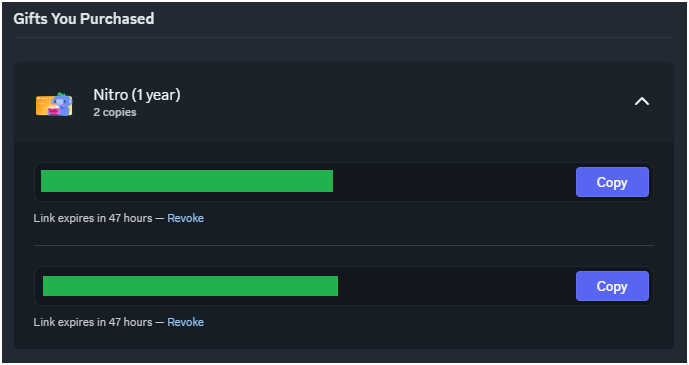Collapse the Nitro (1 year) gift section
Image resolution: width=689 pixels, height=365 pixels.
tap(642, 101)
